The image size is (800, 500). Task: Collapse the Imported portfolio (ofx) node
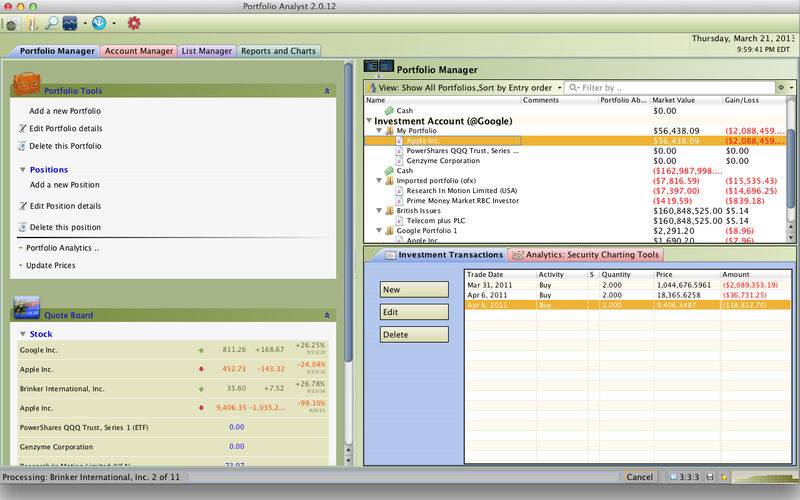pos(379,181)
